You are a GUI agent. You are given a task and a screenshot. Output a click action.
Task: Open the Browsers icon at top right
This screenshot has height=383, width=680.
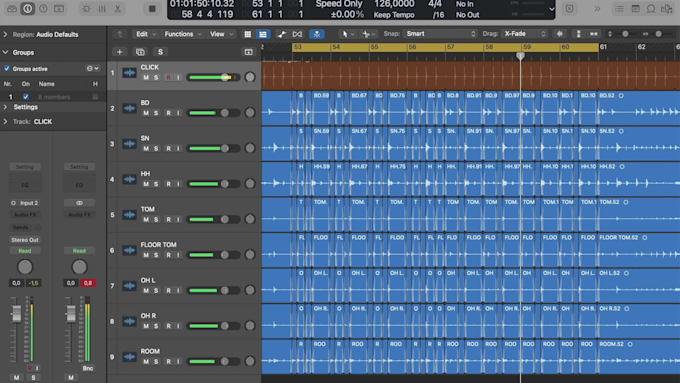coord(667,9)
